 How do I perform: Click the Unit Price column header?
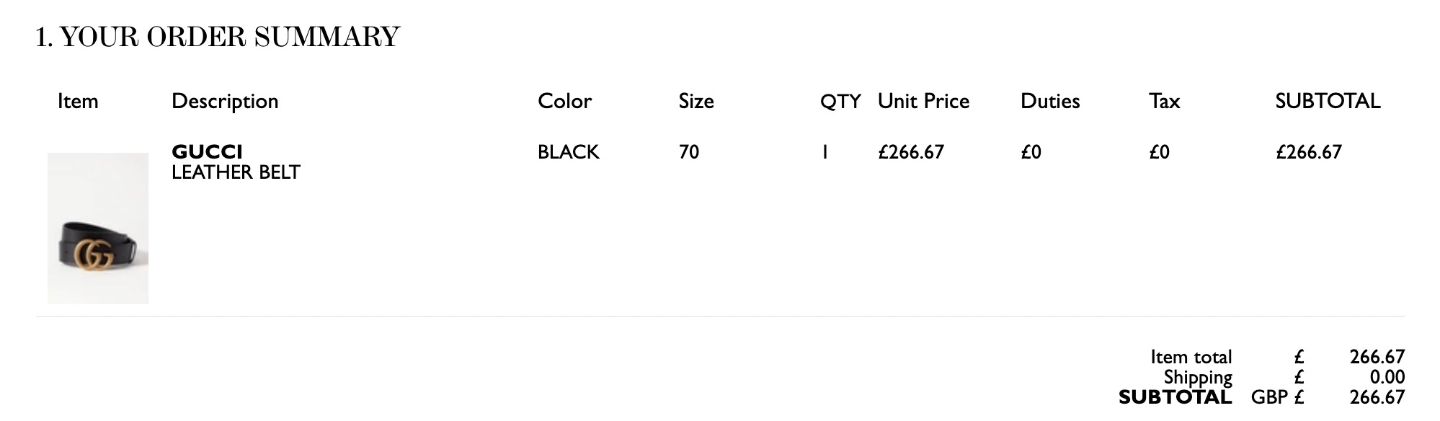point(924,101)
